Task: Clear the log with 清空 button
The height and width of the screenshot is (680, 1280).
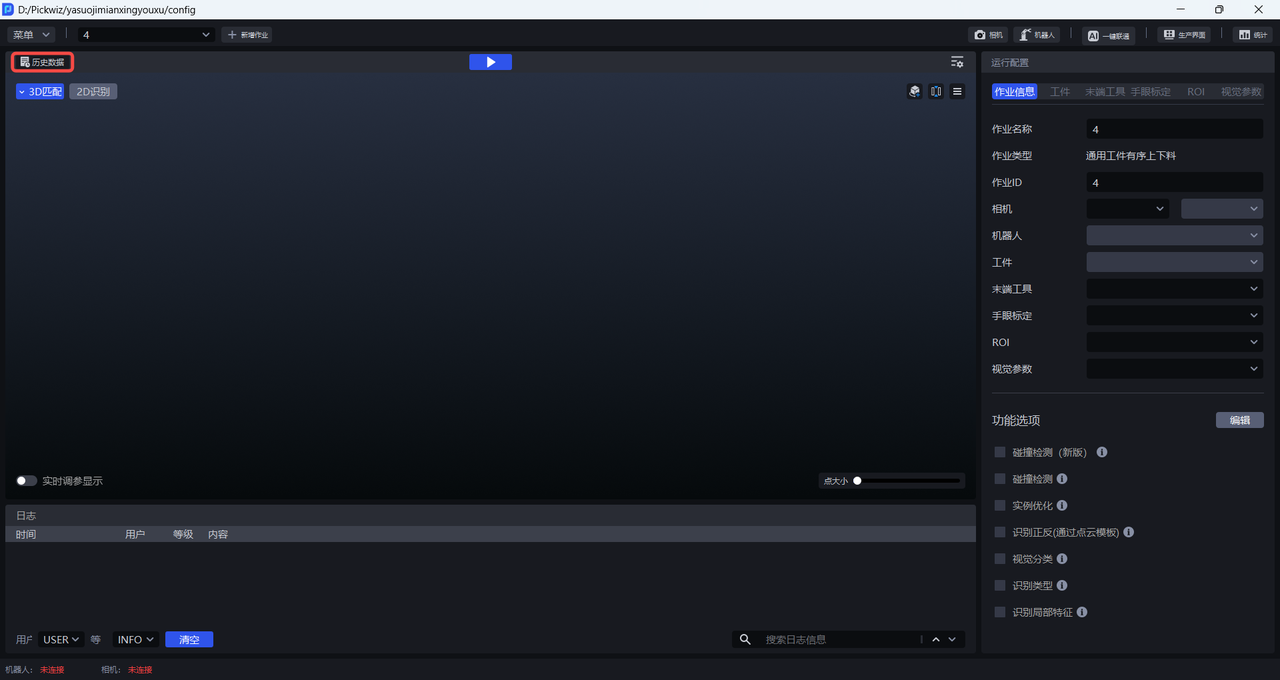Action: [189, 640]
